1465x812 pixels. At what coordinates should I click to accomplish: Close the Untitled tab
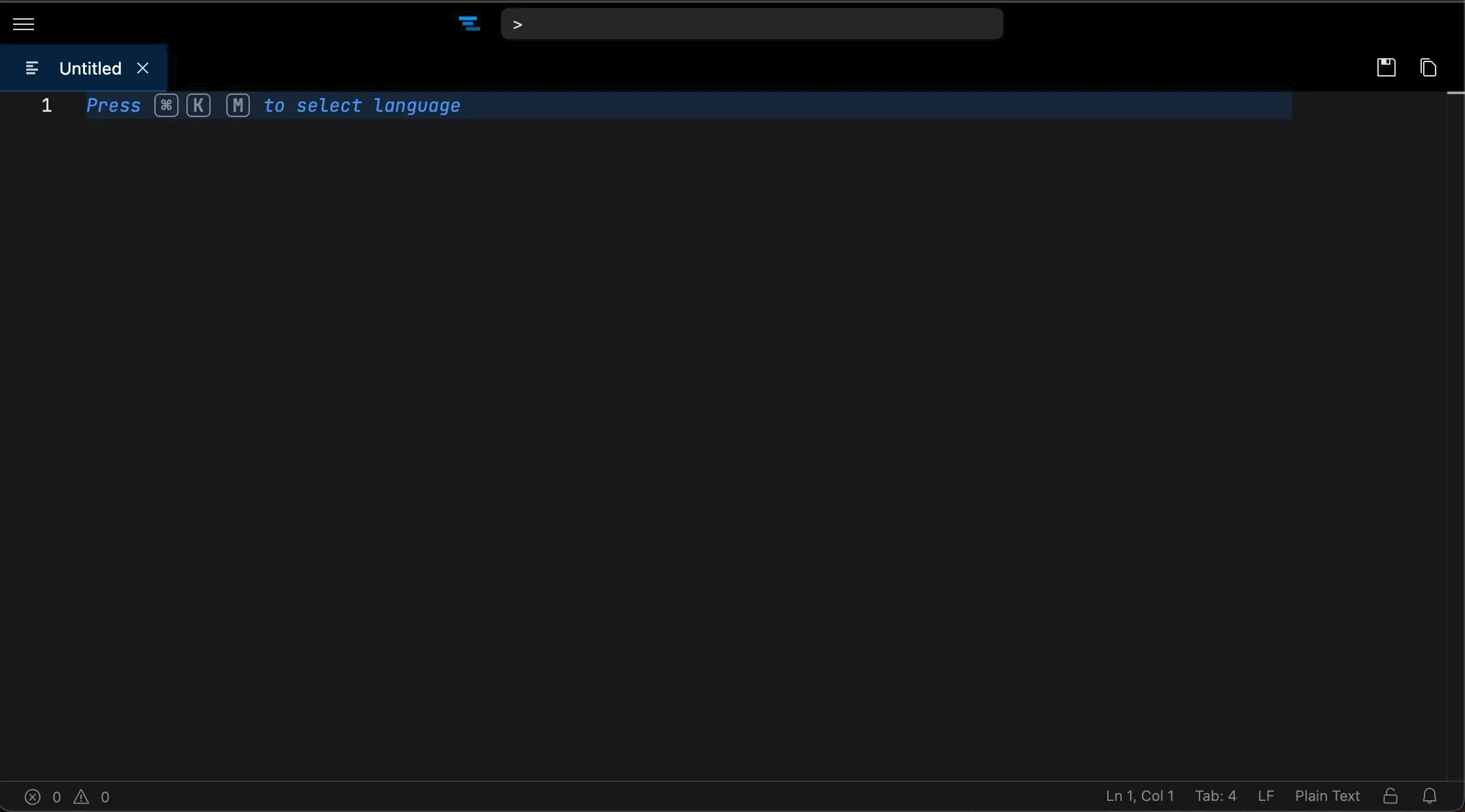click(x=143, y=68)
